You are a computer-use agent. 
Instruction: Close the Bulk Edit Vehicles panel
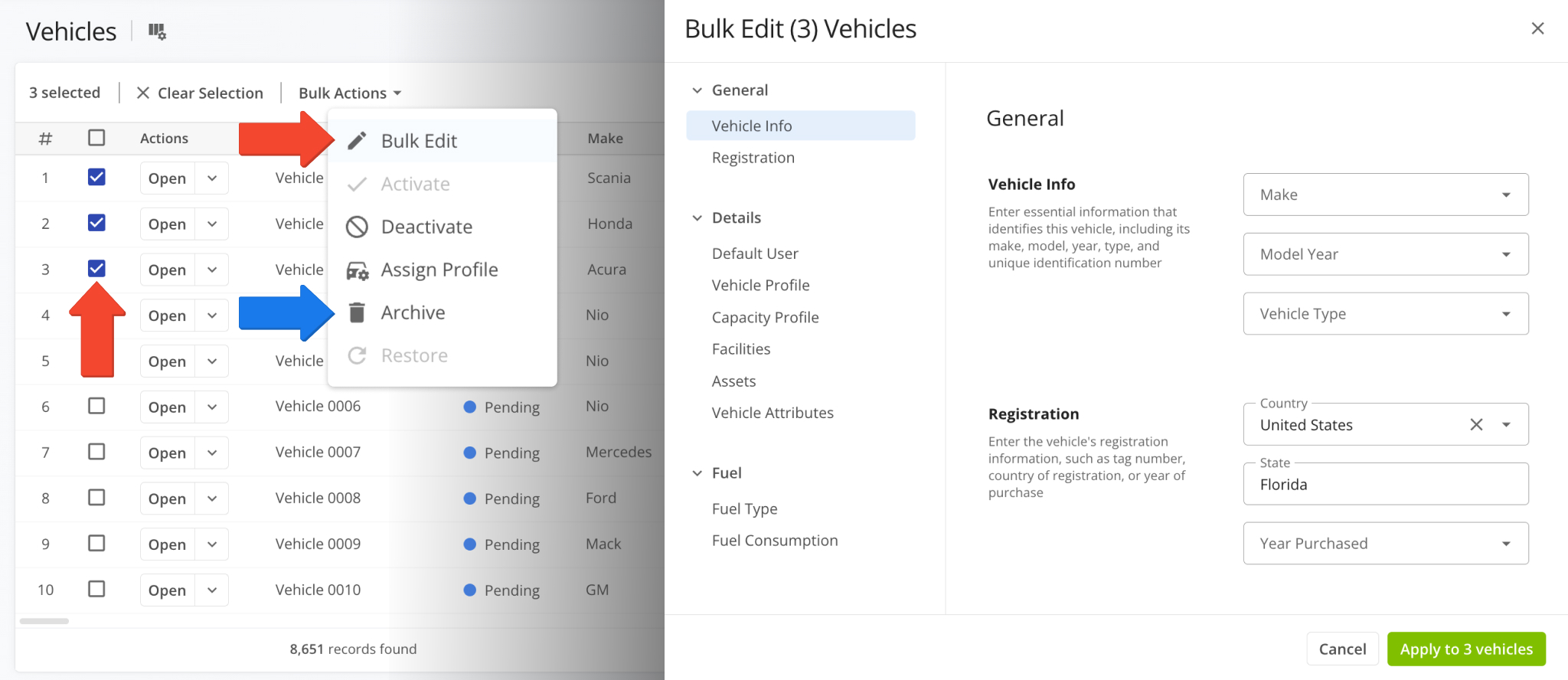pos(1537,28)
